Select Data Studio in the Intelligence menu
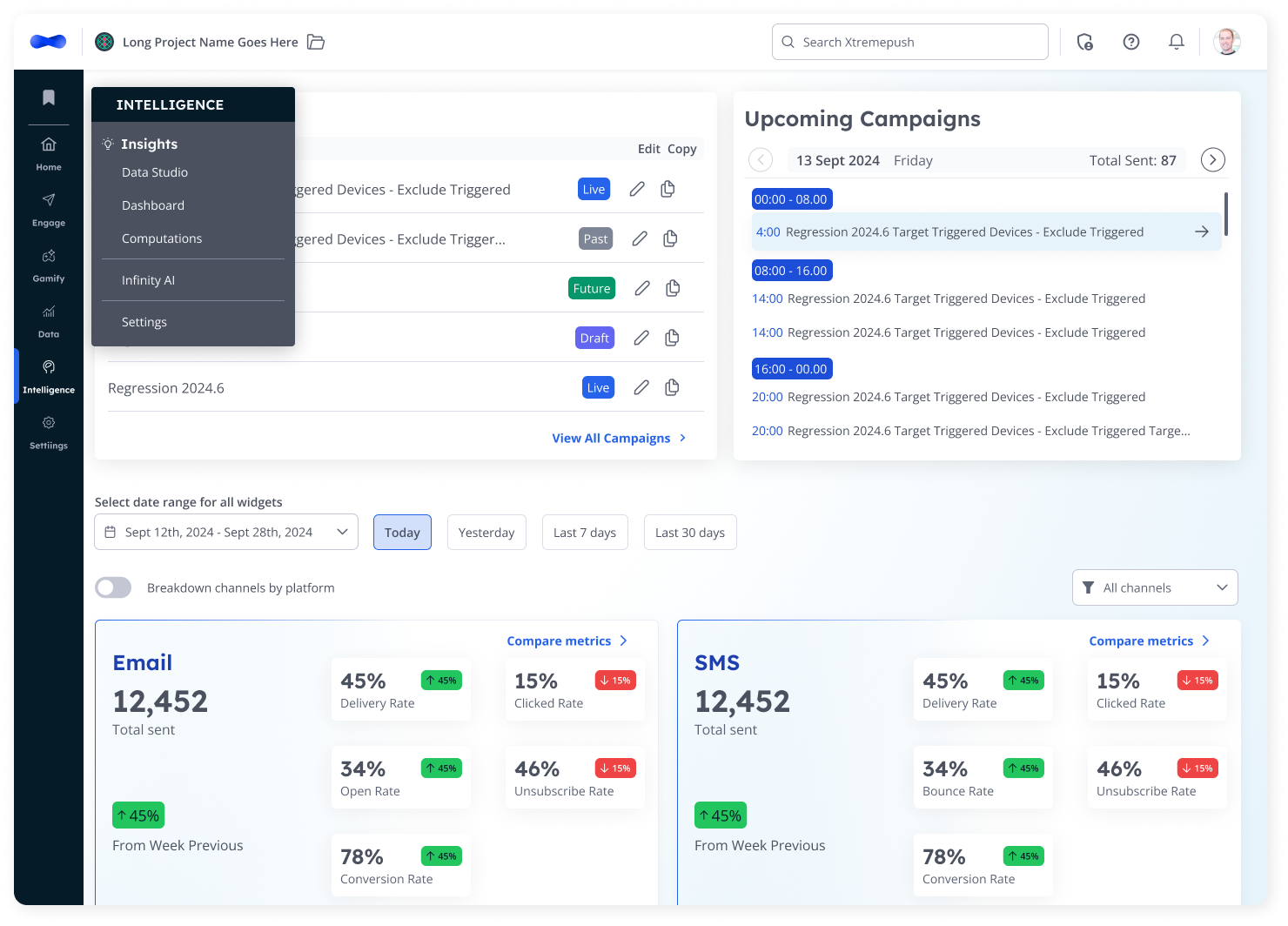The height and width of the screenshot is (926, 1288). [x=155, y=172]
